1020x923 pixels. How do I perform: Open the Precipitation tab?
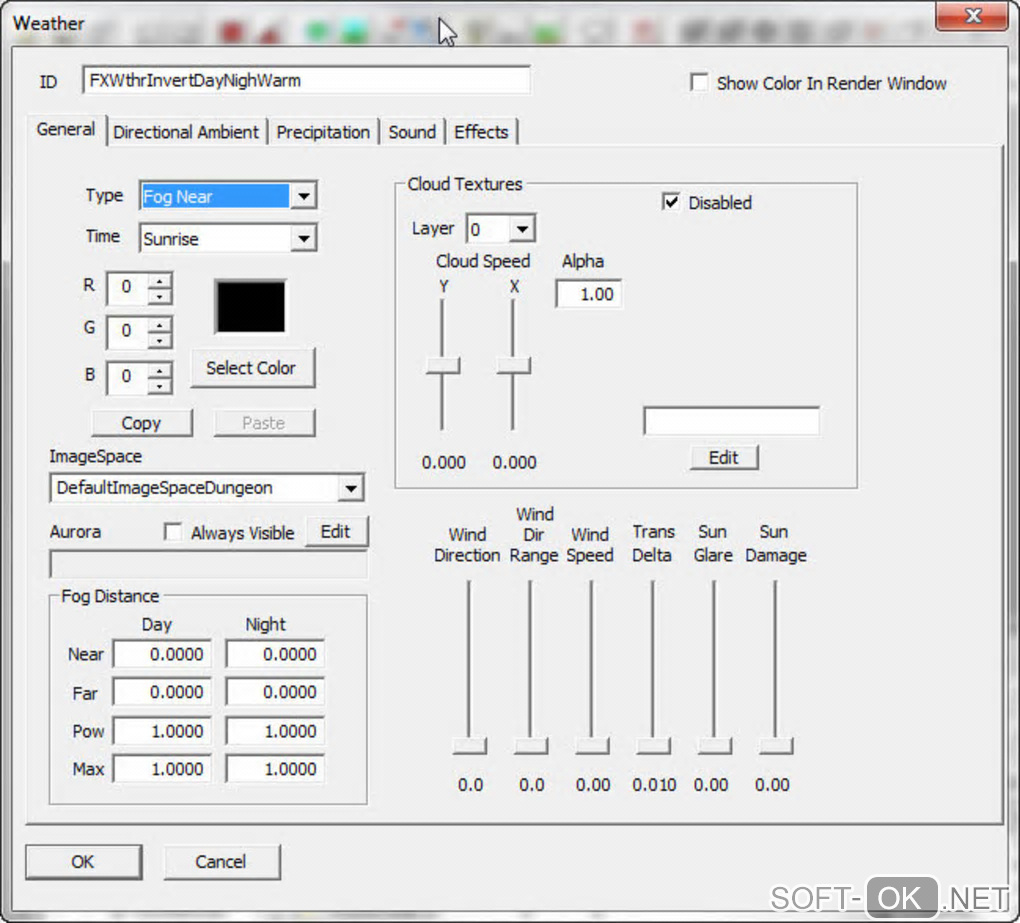323,132
